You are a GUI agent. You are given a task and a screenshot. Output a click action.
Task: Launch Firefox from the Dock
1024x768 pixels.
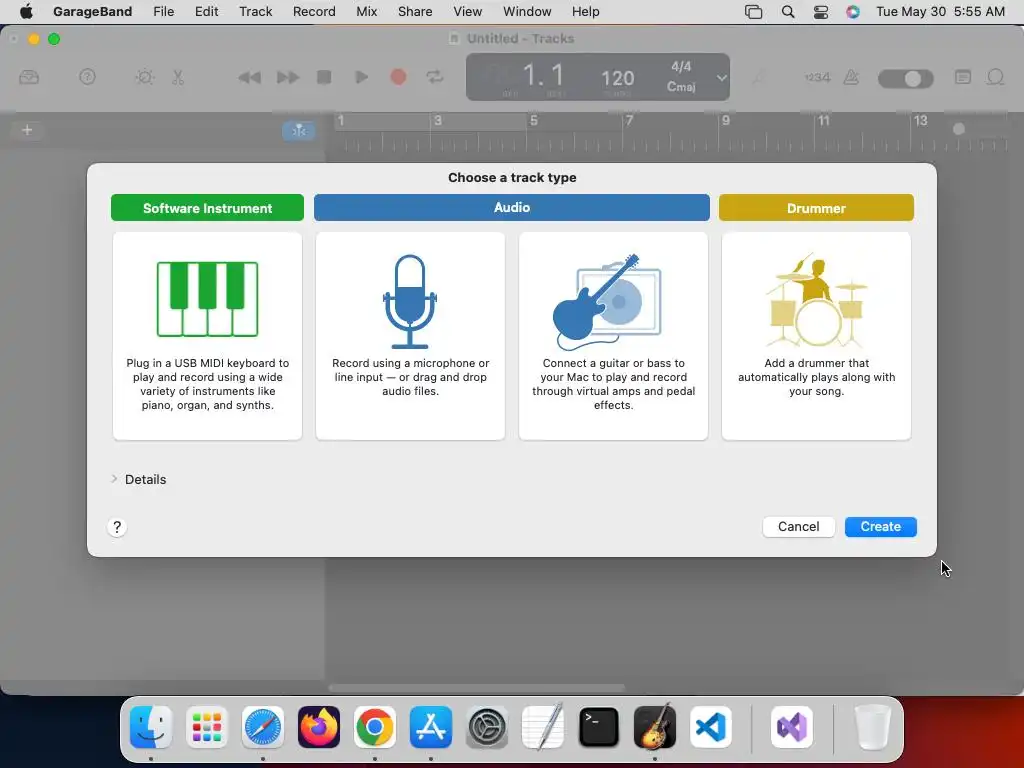click(x=319, y=727)
